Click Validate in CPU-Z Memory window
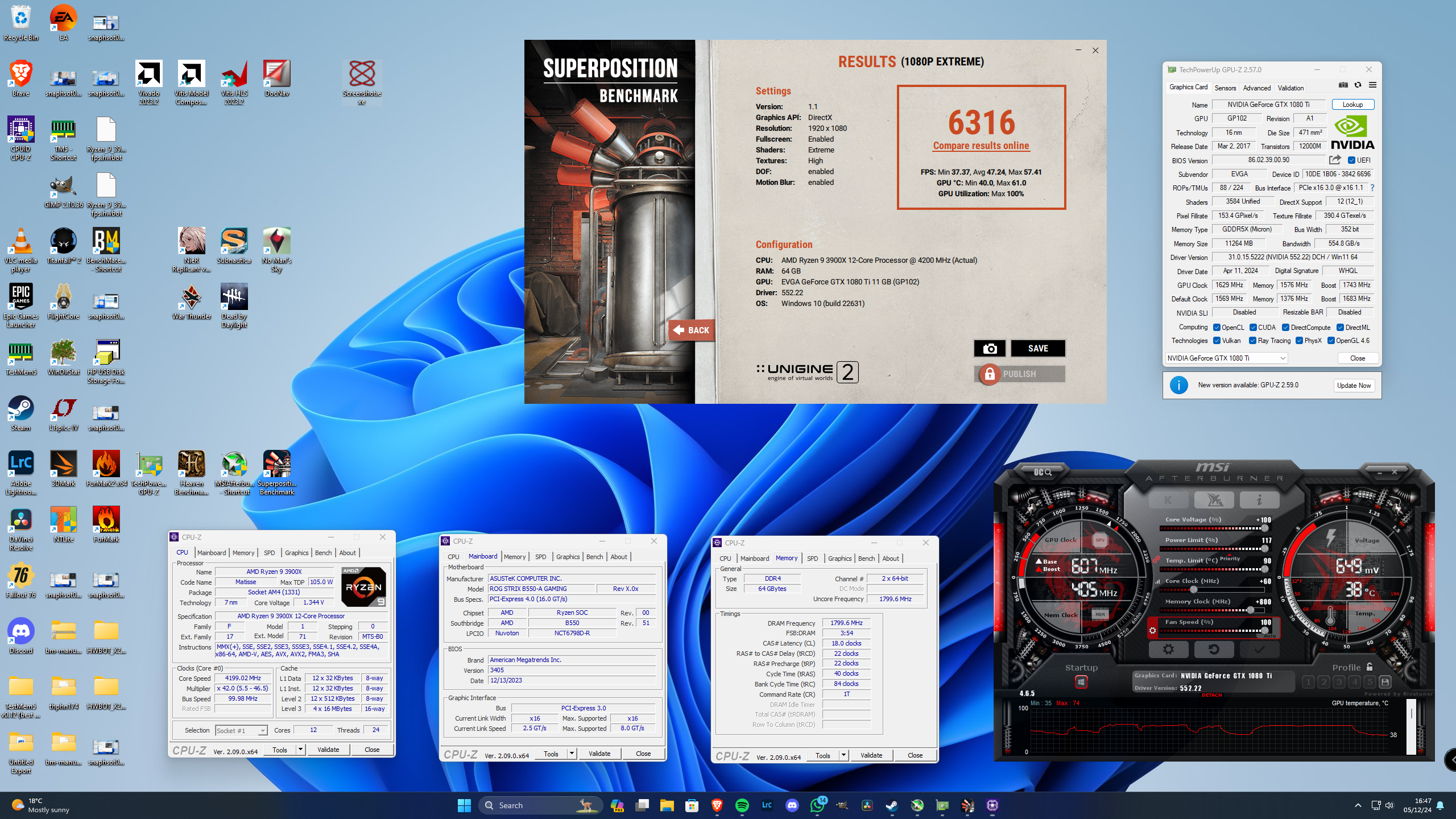This screenshot has width=1456, height=819. [x=871, y=755]
